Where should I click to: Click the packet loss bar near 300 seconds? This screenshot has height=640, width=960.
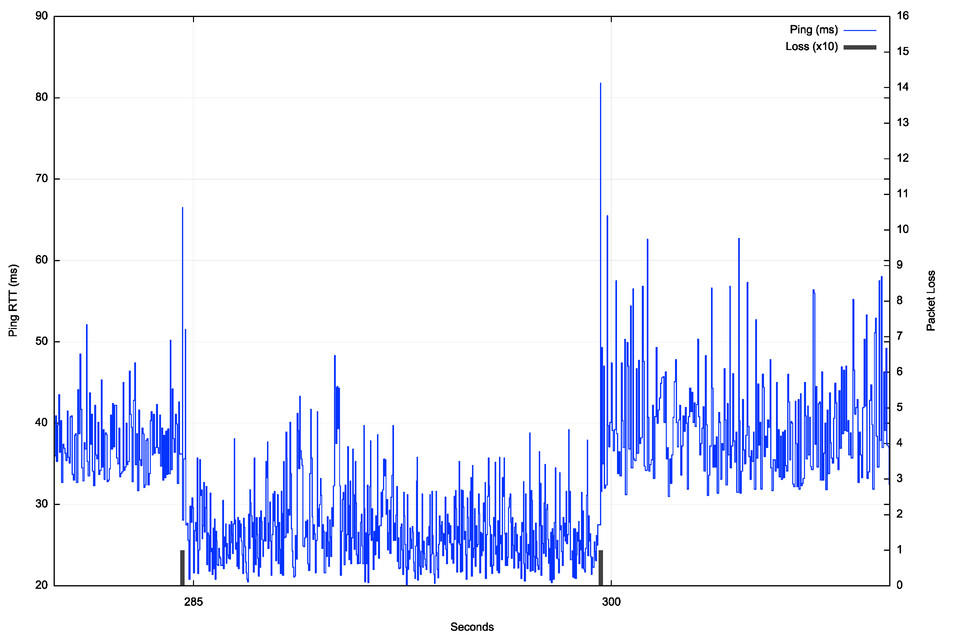pyautogui.click(x=600, y=567)
